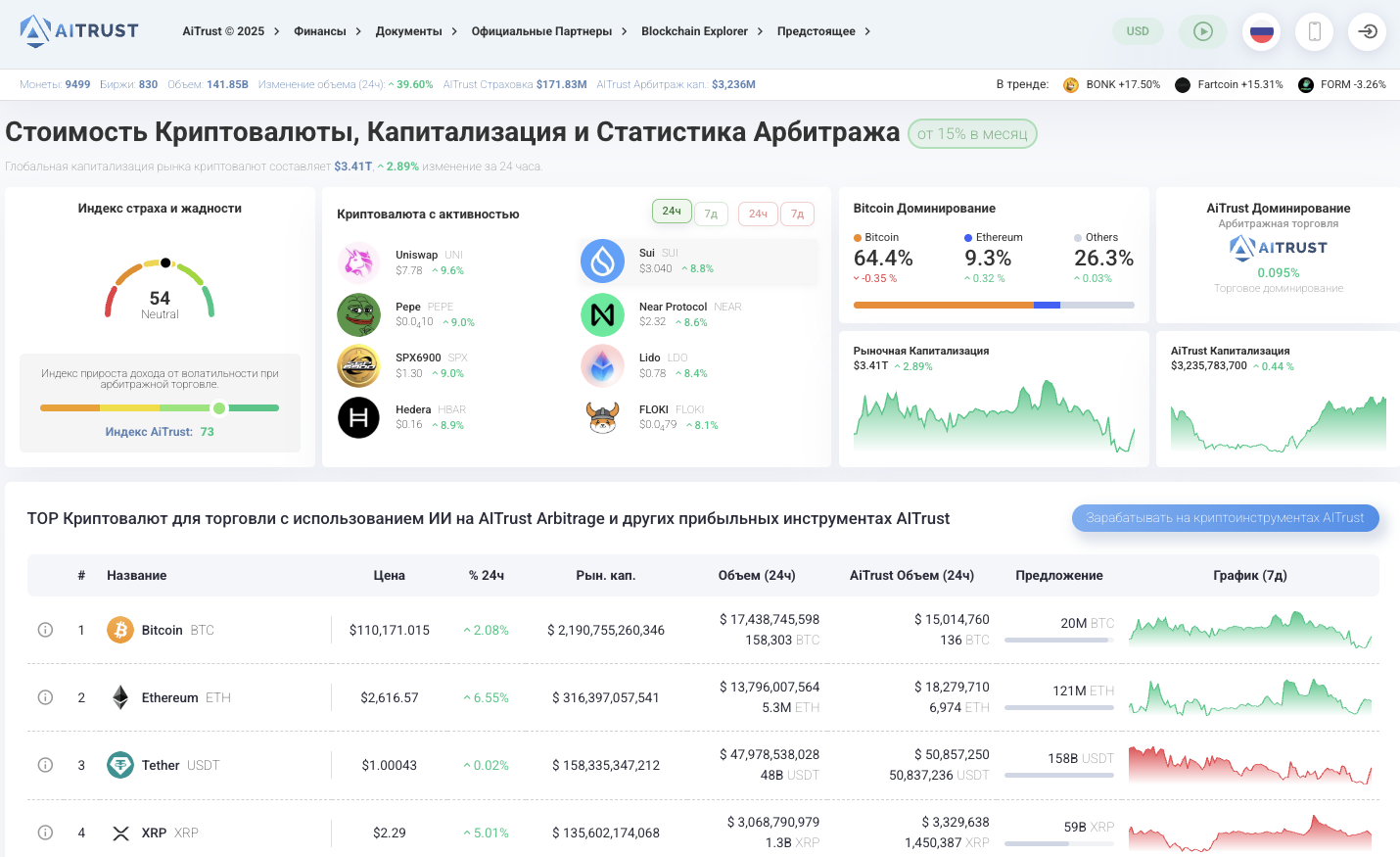This screenshot has width=1400, height=857.
Task: Click the XRP logo in table
Action: point(120,833)
